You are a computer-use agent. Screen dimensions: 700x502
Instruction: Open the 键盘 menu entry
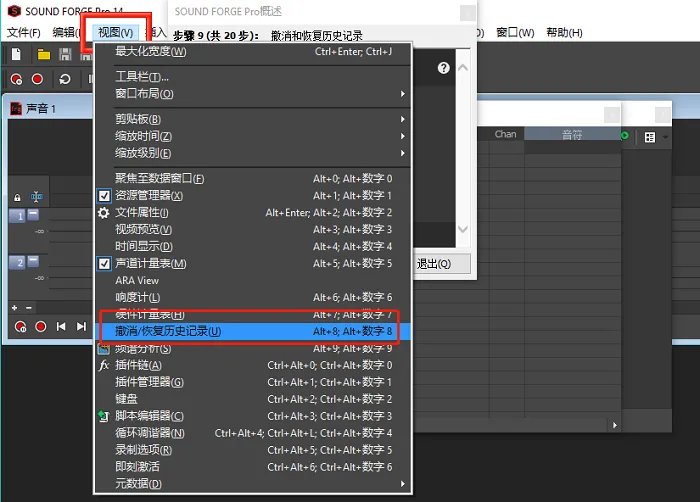click(253, 399)
